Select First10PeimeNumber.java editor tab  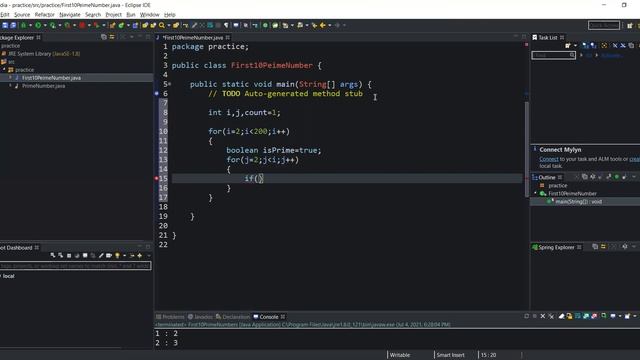click(x=193, y=38)
